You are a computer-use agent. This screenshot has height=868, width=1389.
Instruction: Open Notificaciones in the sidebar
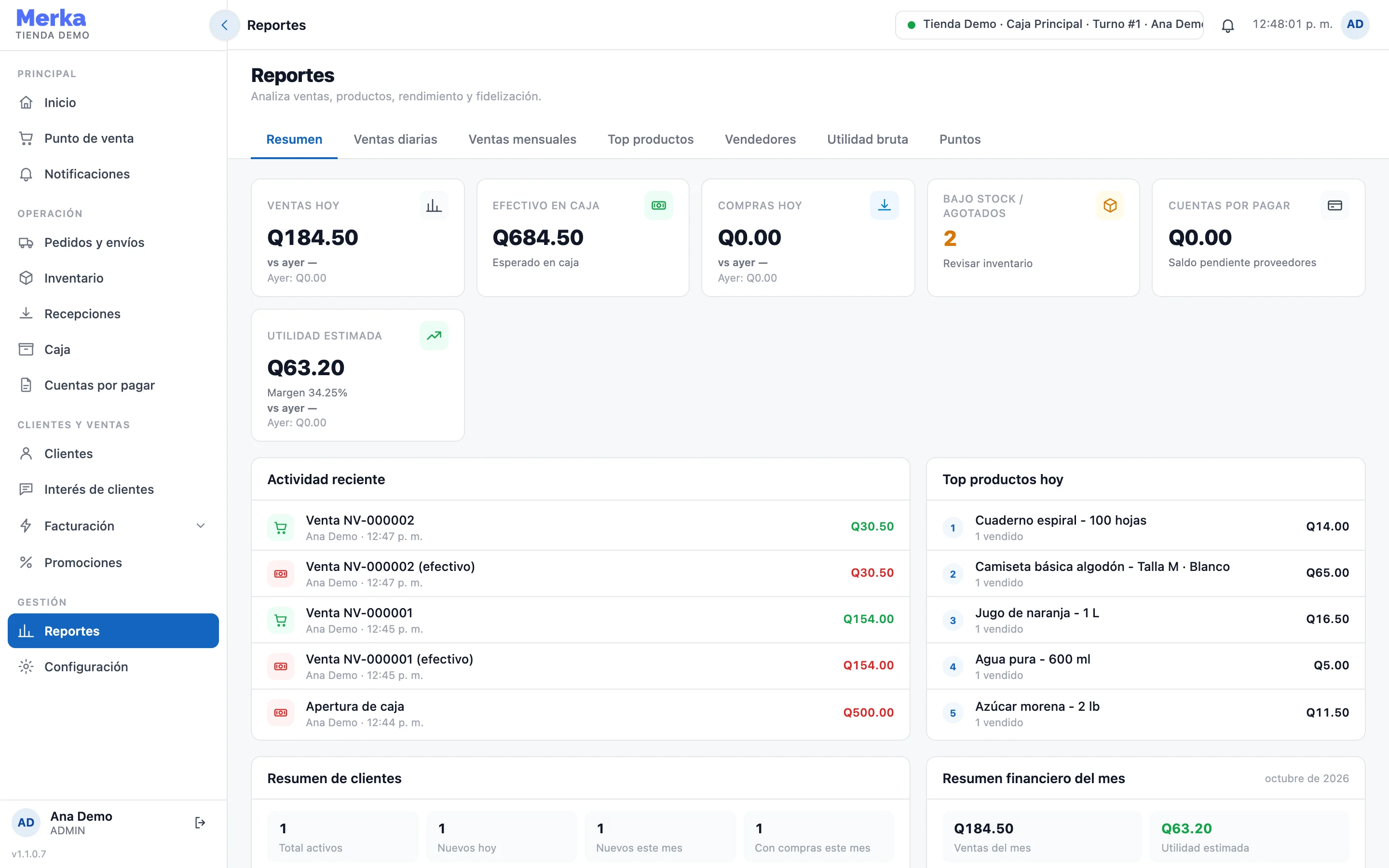(x=113, y=174)
